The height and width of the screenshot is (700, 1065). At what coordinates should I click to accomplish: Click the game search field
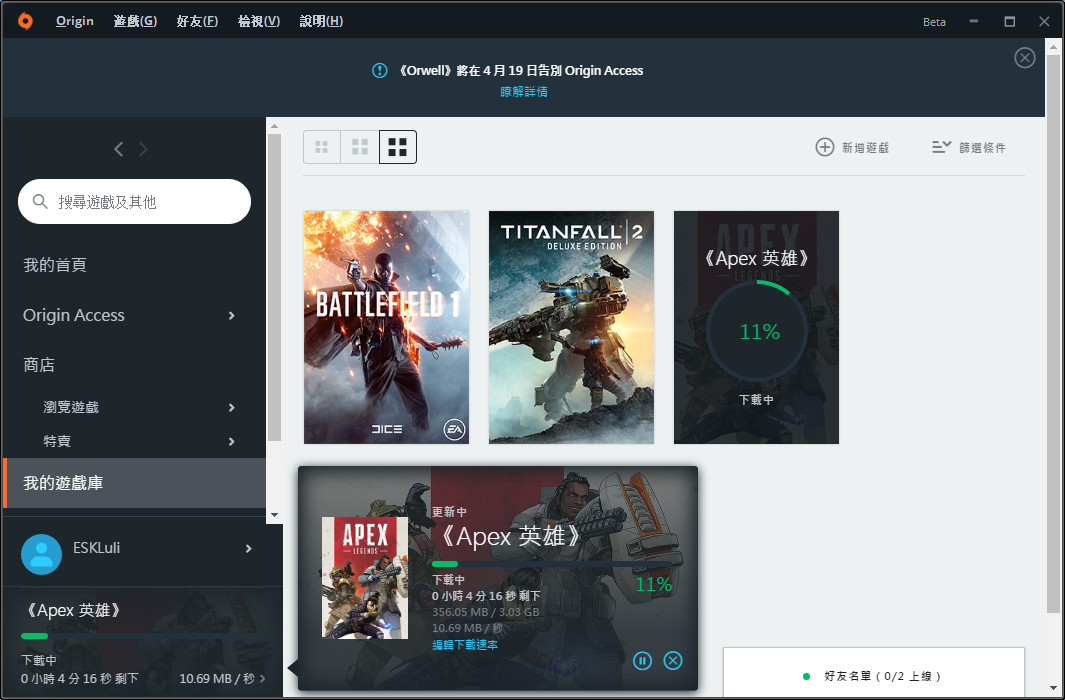[x=134, y=202]
